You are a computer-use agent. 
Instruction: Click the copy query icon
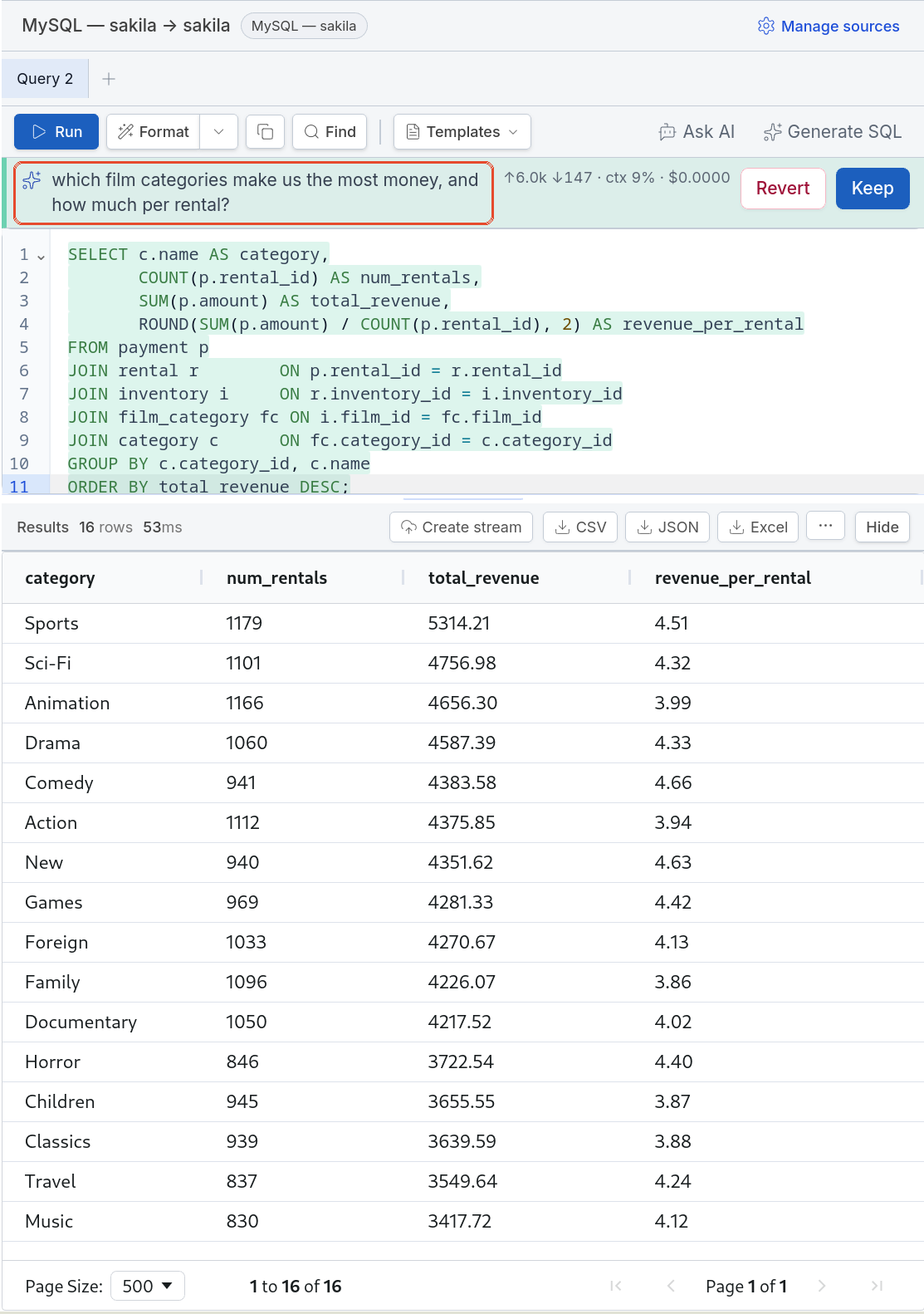(266, 131)
